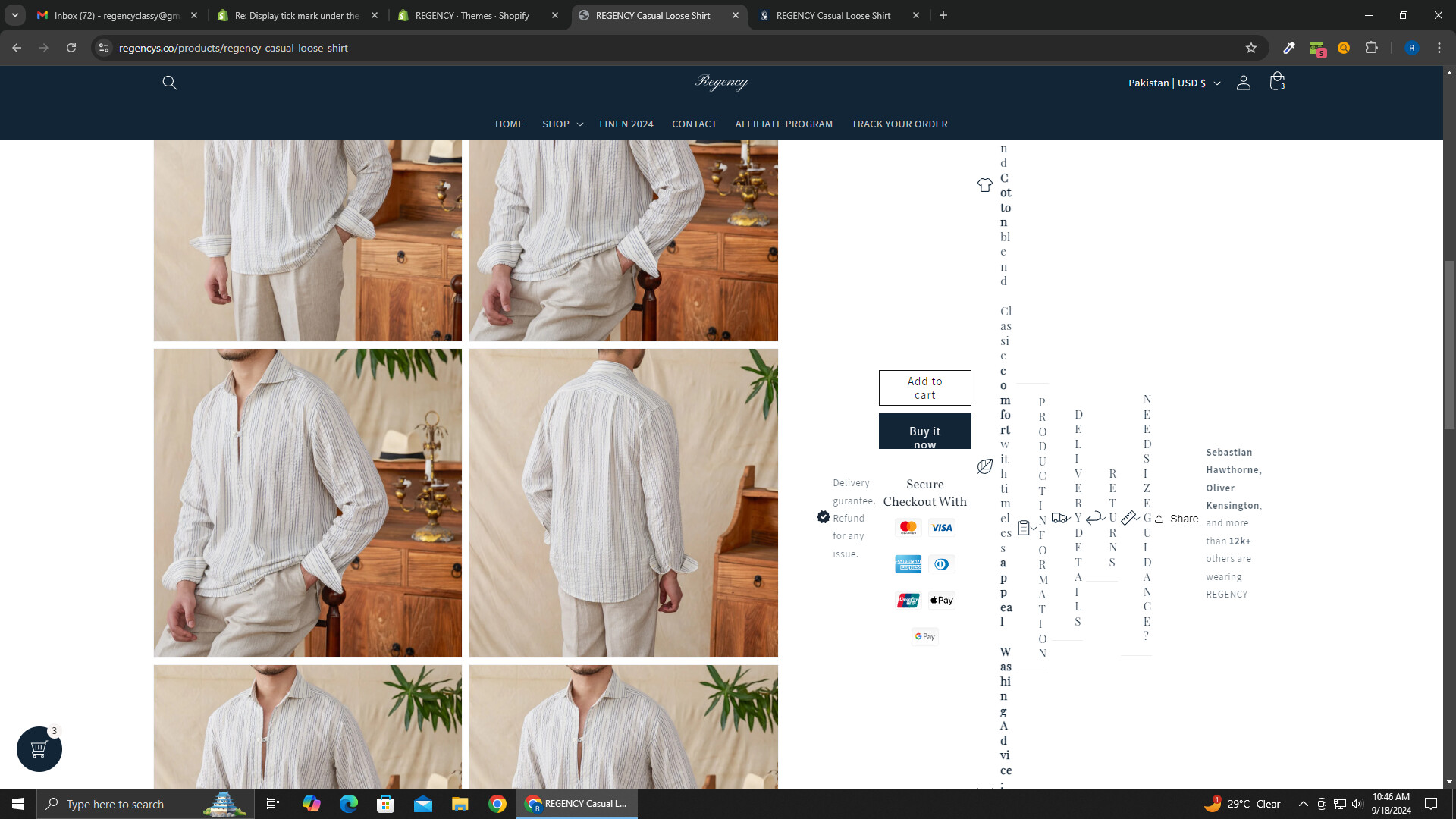Click the Google Pay payment icon
Viewport: 1456px width, 819px height.
click(x=924, y=637)
